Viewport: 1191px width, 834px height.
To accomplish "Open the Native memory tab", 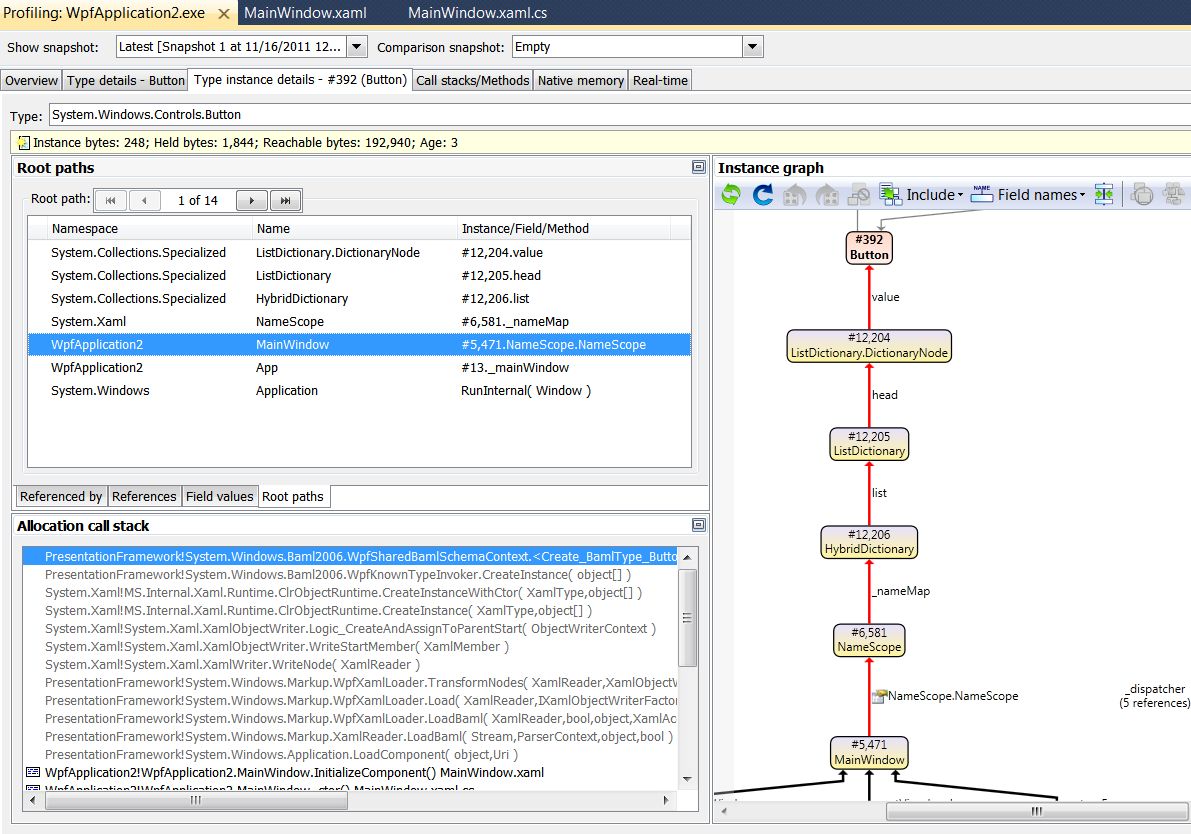I will pyautogui.click(x=581, y=81).
